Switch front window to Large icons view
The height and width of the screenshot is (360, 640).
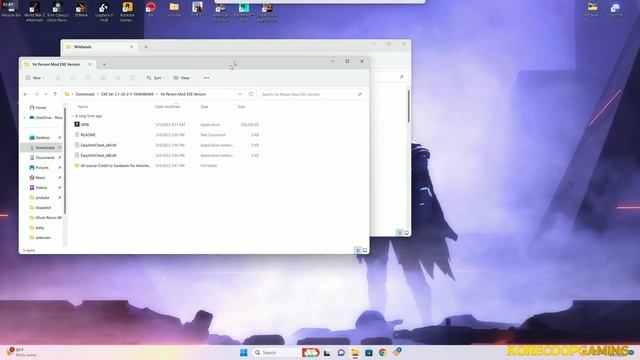pos(365,250)
